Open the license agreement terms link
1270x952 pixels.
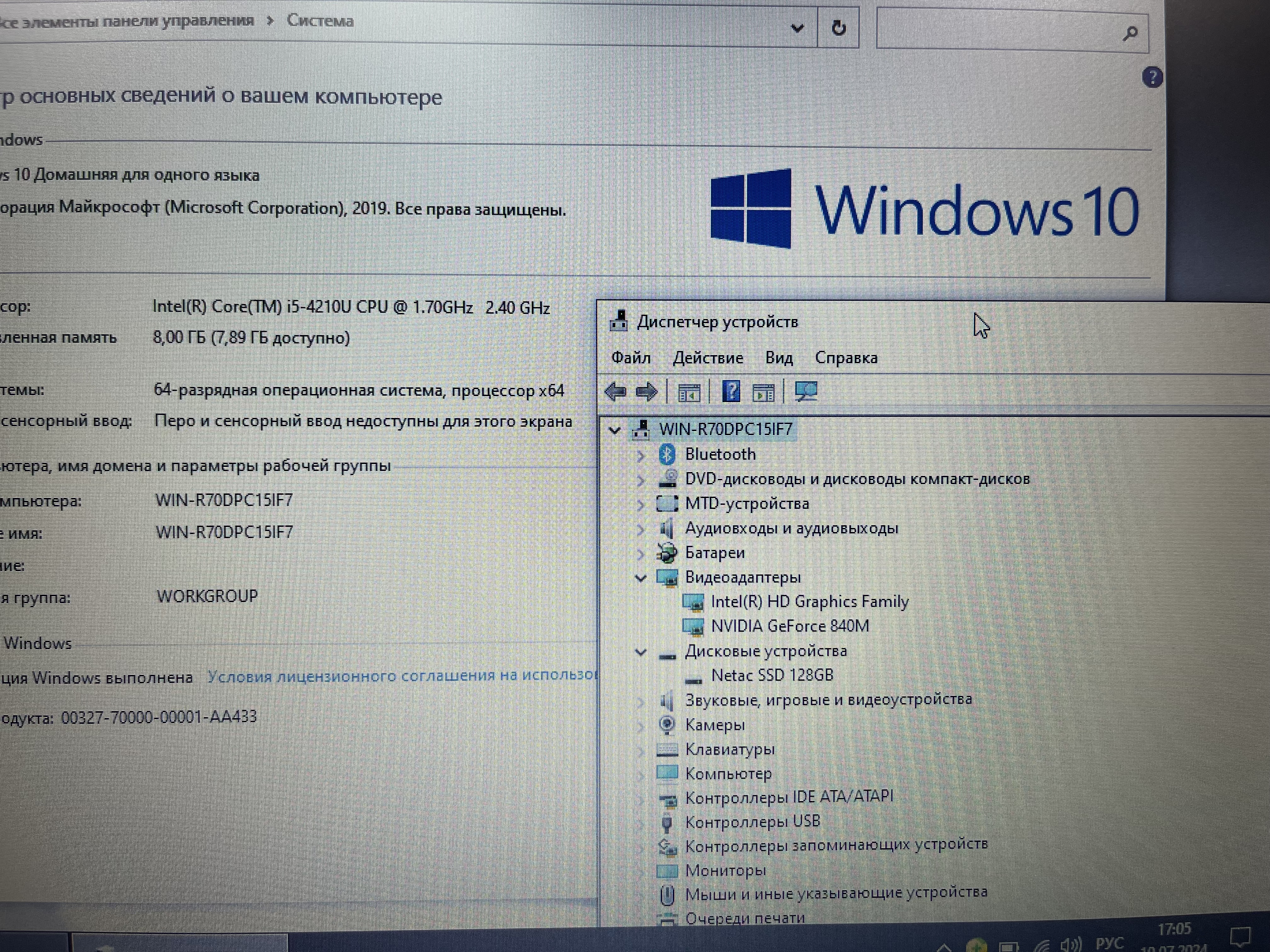(402, 675)
